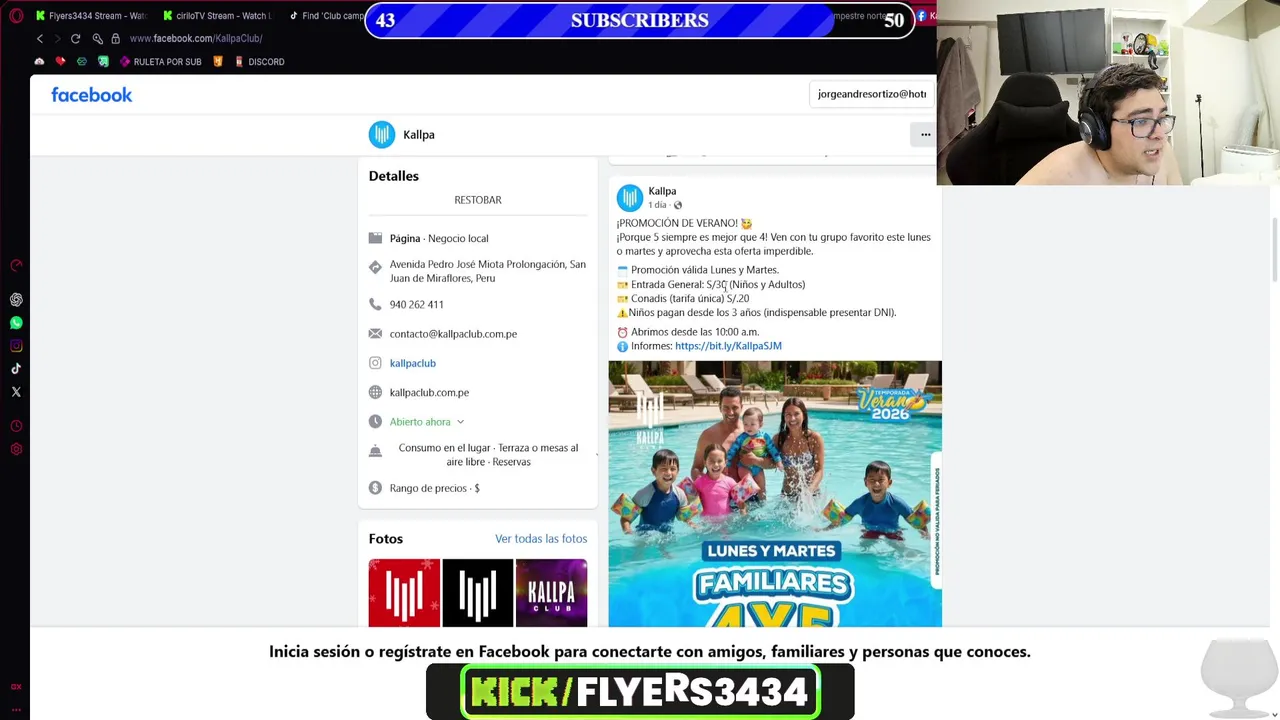Open ChatGPT in Opera sidebar

[x=16, y=300]
